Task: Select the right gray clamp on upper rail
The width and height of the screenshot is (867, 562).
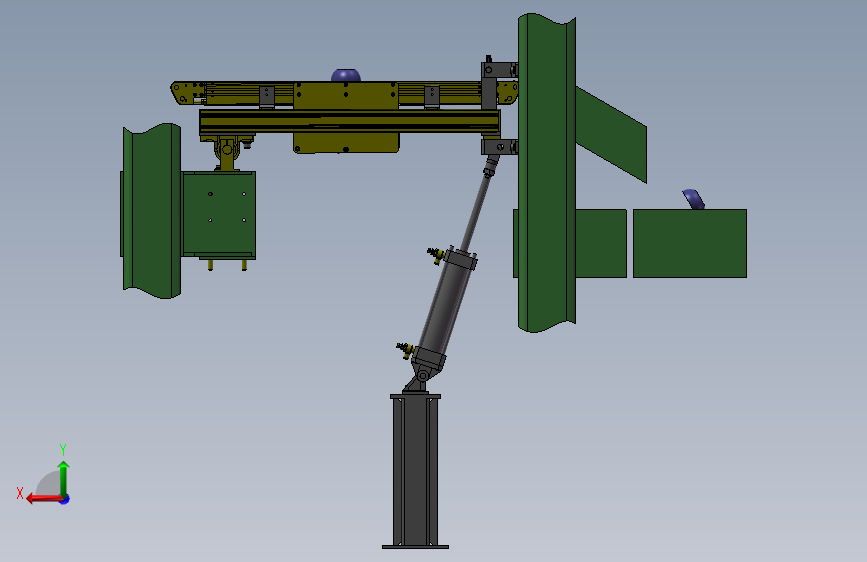Action: (432, 97)
